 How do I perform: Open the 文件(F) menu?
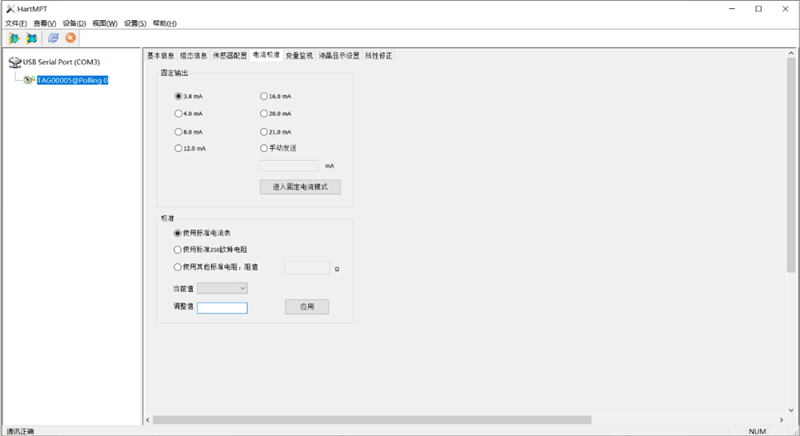coord(16,23)
